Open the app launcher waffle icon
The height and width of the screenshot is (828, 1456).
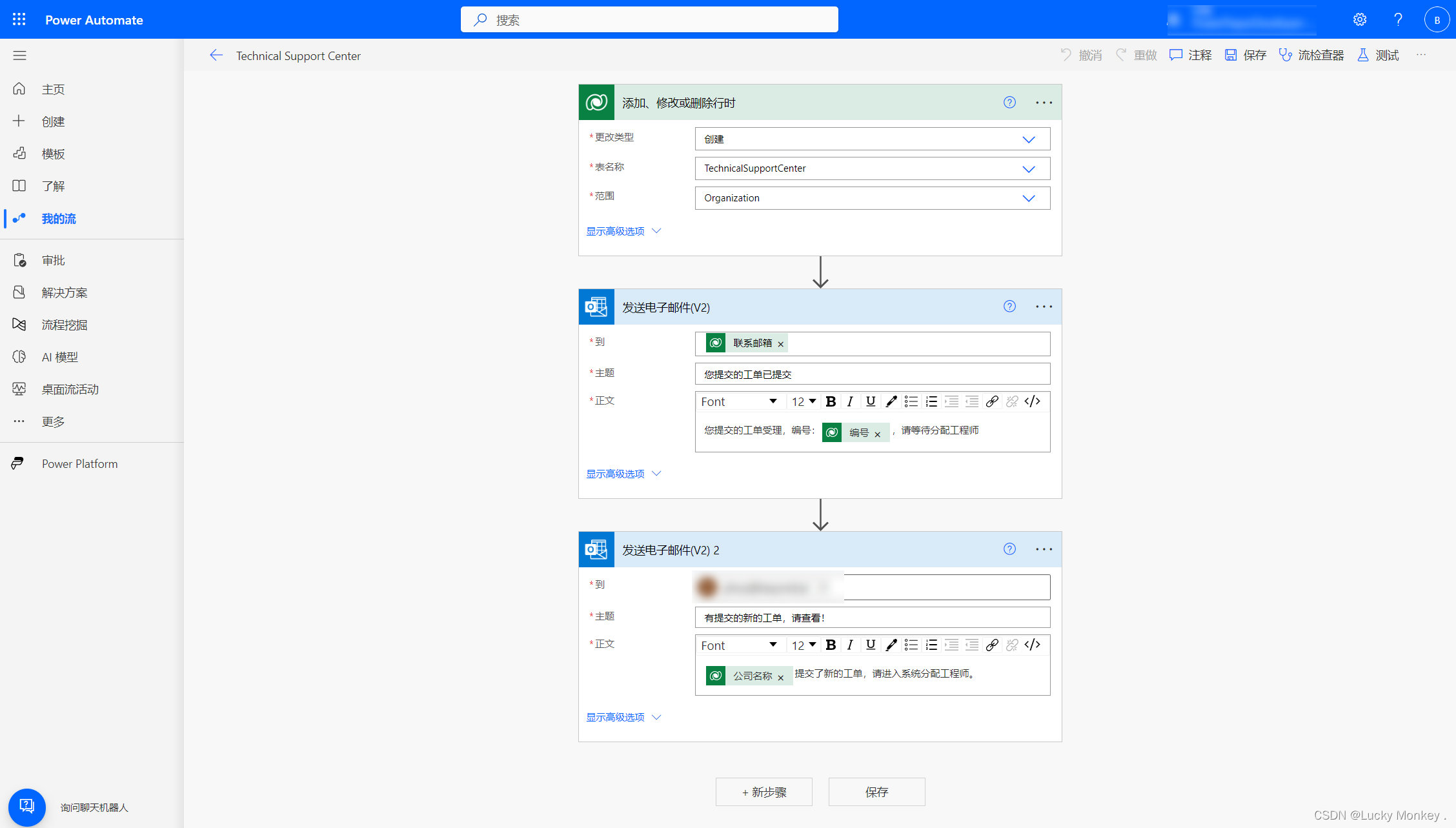point(19,19)
